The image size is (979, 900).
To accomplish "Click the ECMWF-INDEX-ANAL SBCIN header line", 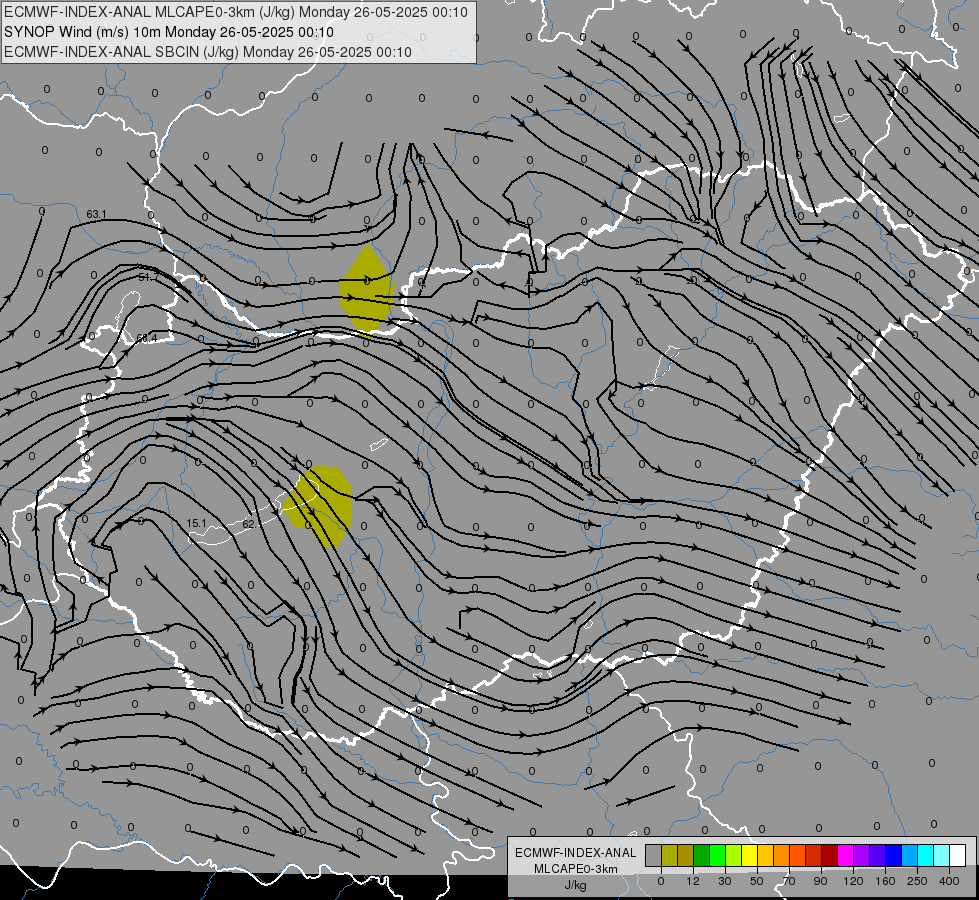I will pyautogui.click(x=208, y=52).
